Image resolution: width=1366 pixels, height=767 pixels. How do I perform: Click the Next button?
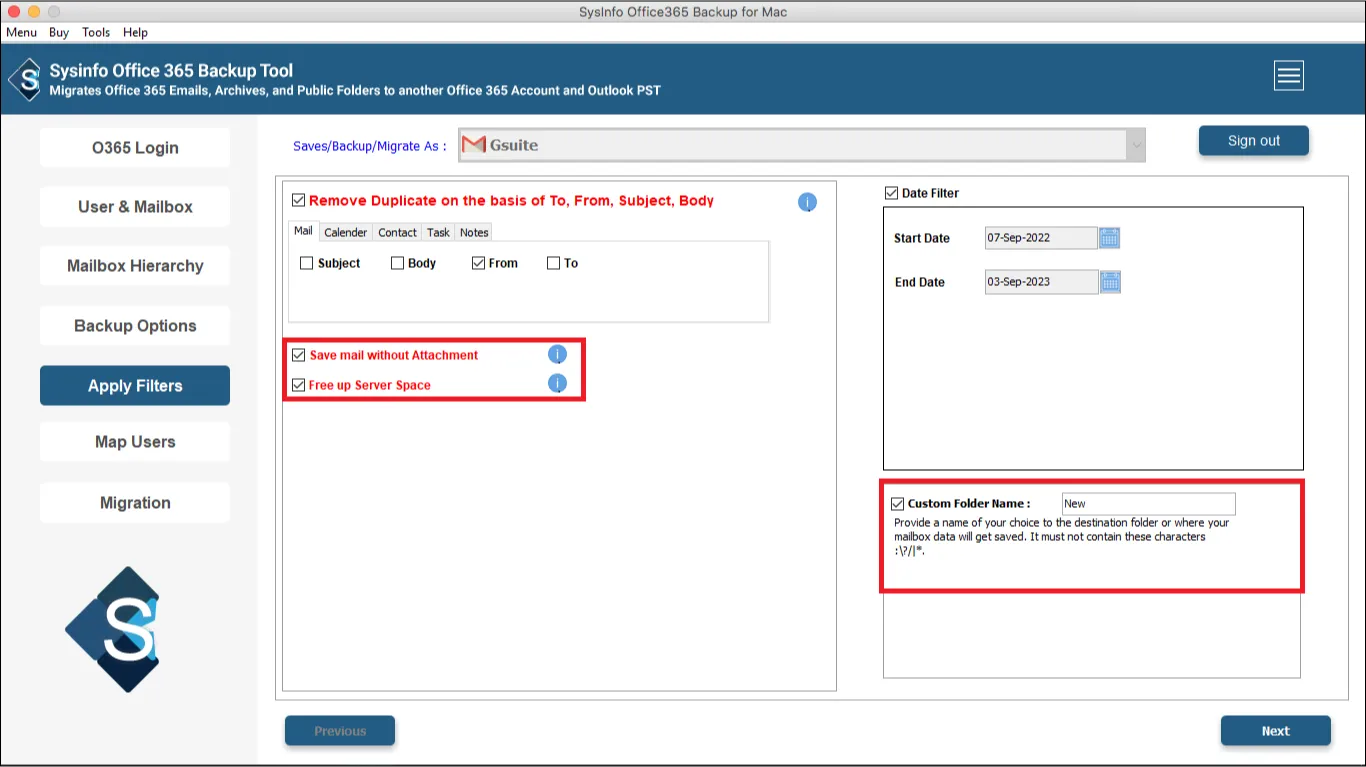click(1275, 731)
